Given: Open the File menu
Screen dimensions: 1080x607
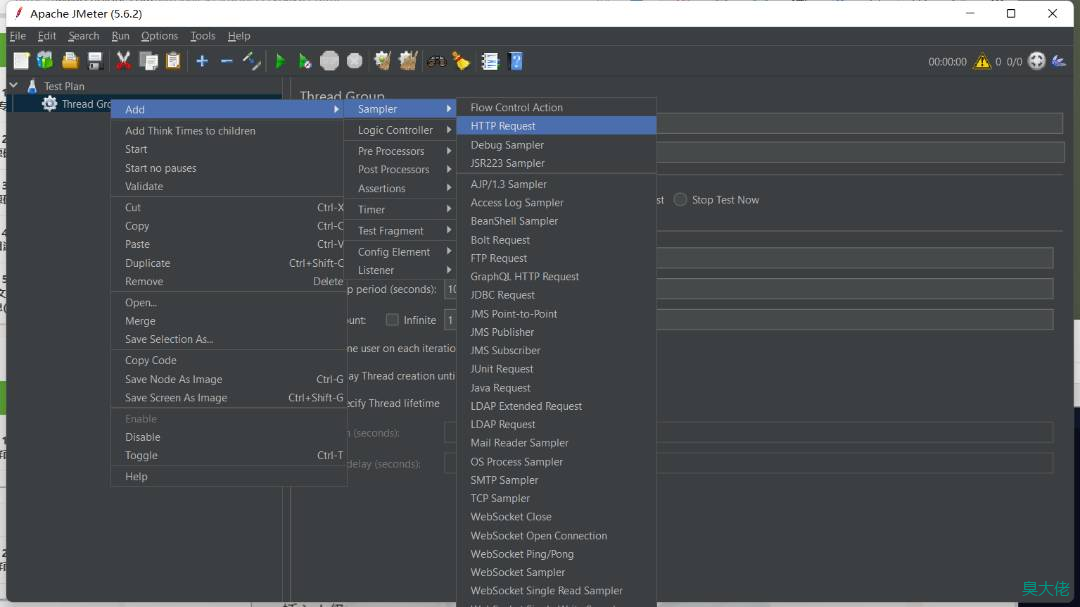Looking at the screenshot, I should click(x=18, y=36).
